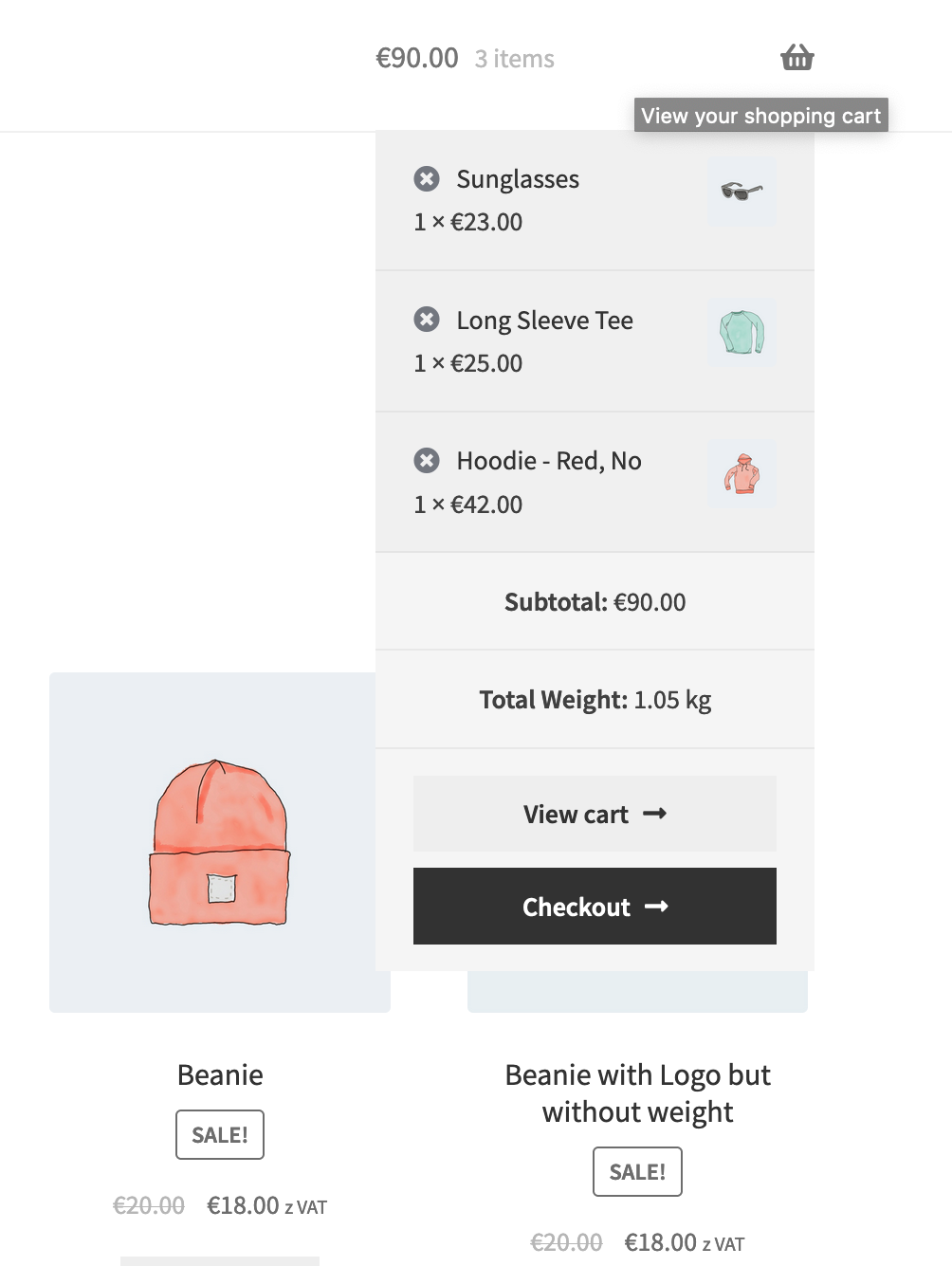Remove Long Sleeve Tee from cart
Viewport: 952px width, 1266px height.
pos(427,320)
